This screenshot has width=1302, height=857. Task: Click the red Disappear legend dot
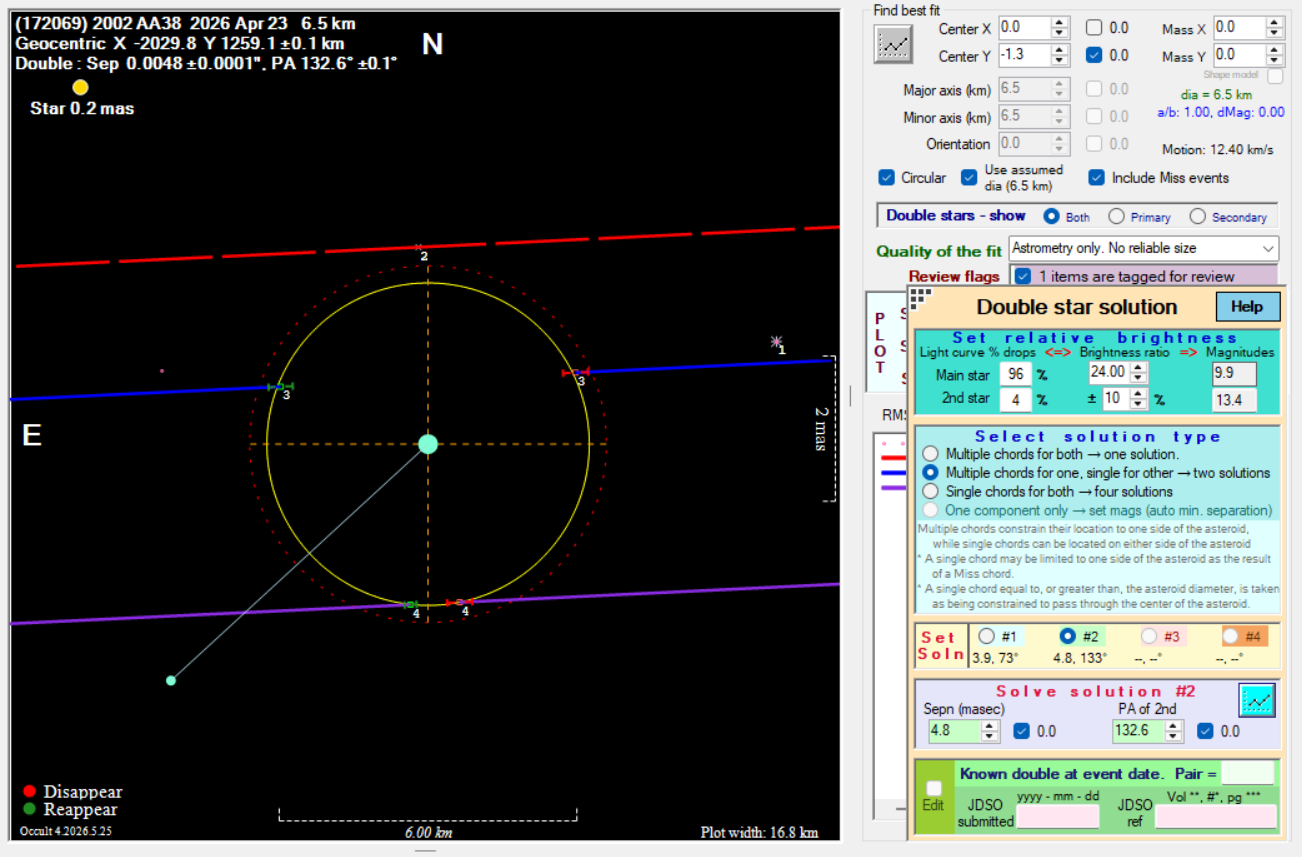[28, 792]
